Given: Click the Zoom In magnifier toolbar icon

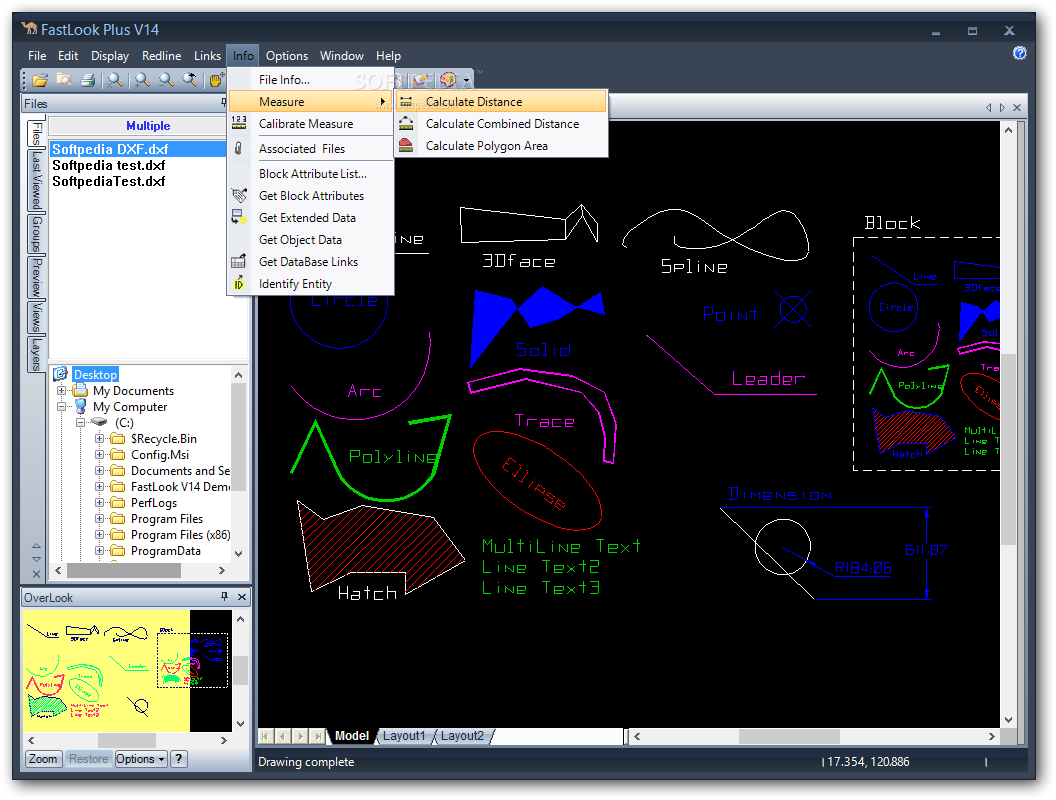Looking at the screenshot, I should pyautogui.click(x=142, y=80).
